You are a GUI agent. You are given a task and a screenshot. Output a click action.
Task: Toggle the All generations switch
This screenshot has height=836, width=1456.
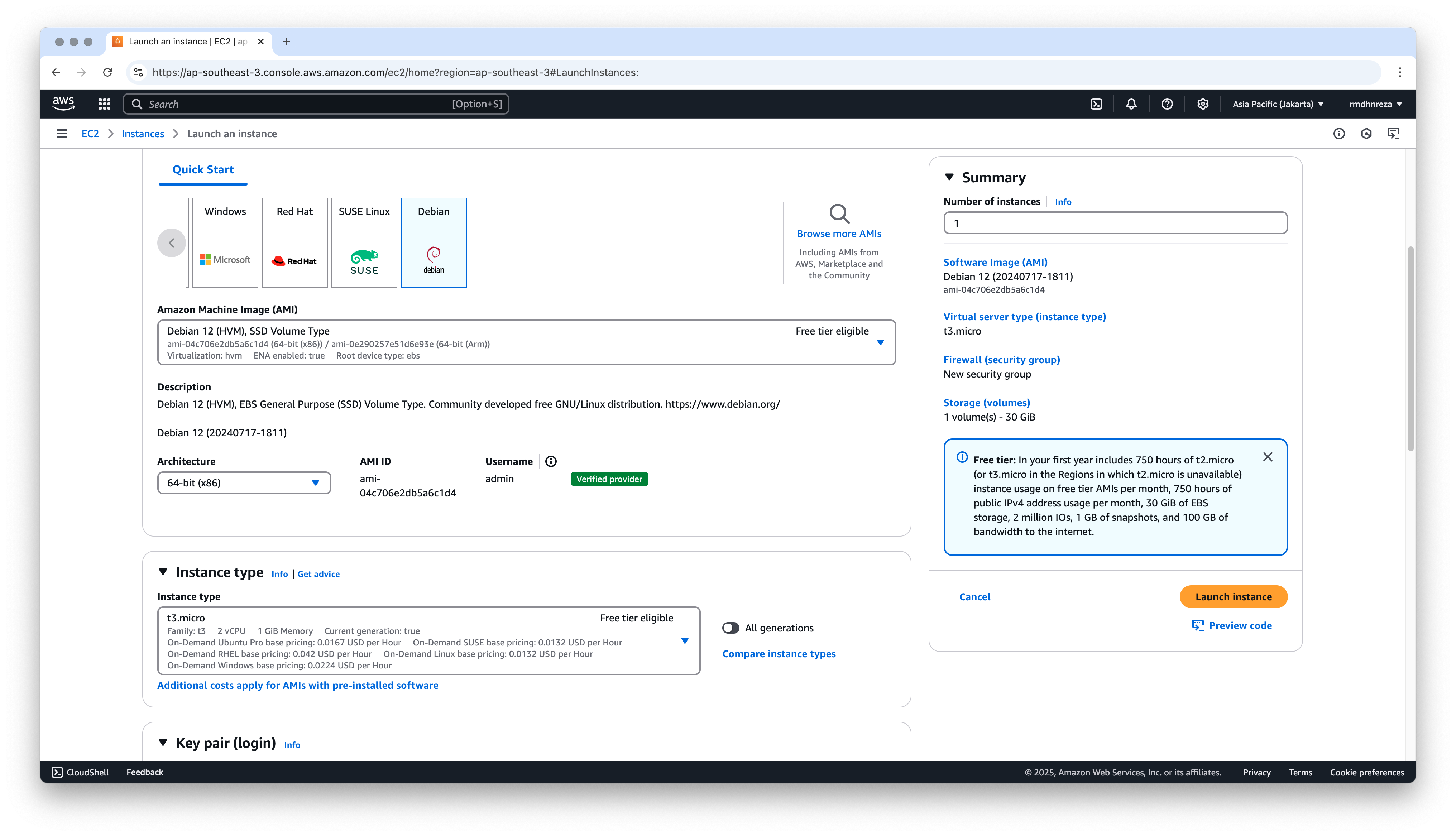[730, 628]
